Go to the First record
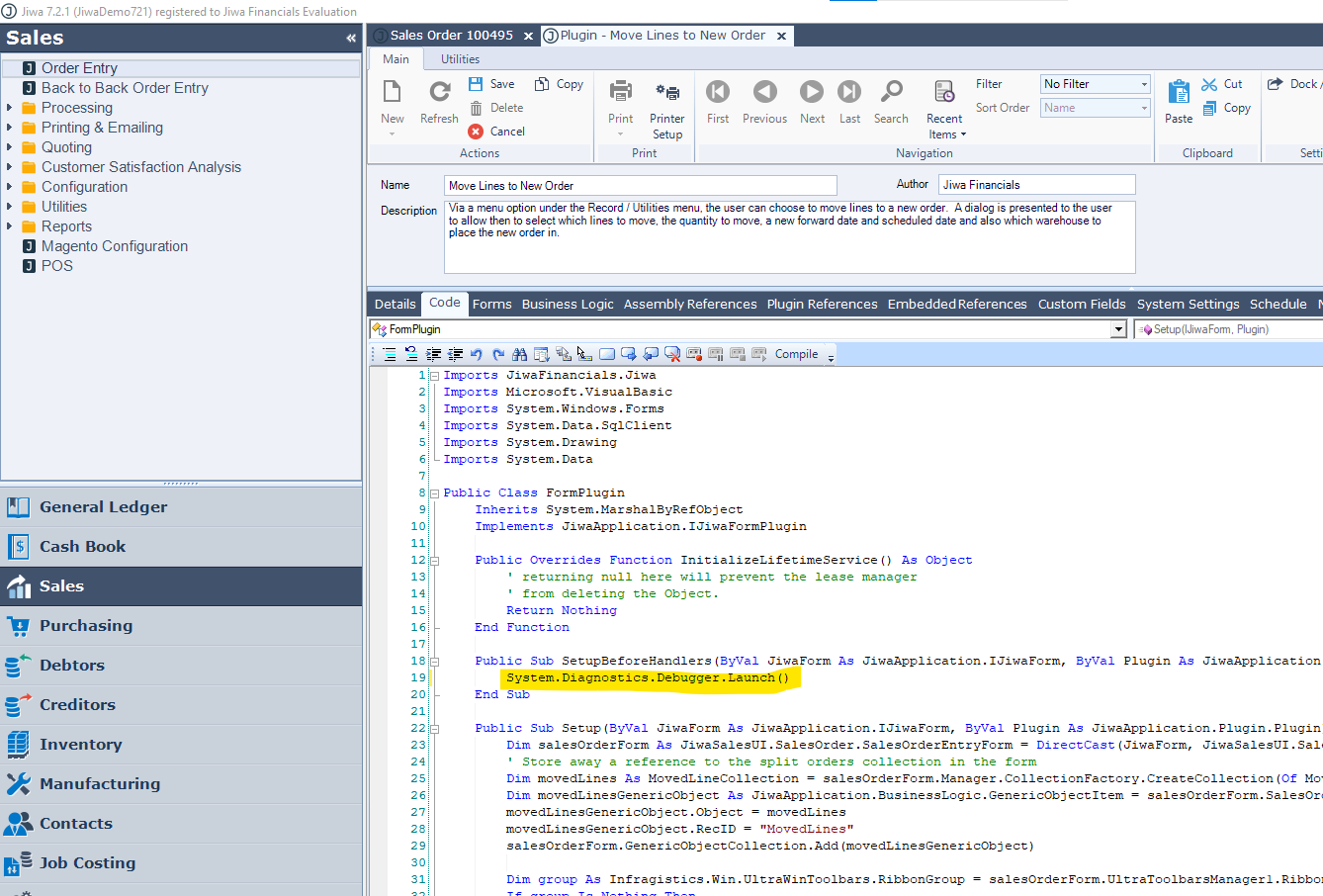 (718, 92)
